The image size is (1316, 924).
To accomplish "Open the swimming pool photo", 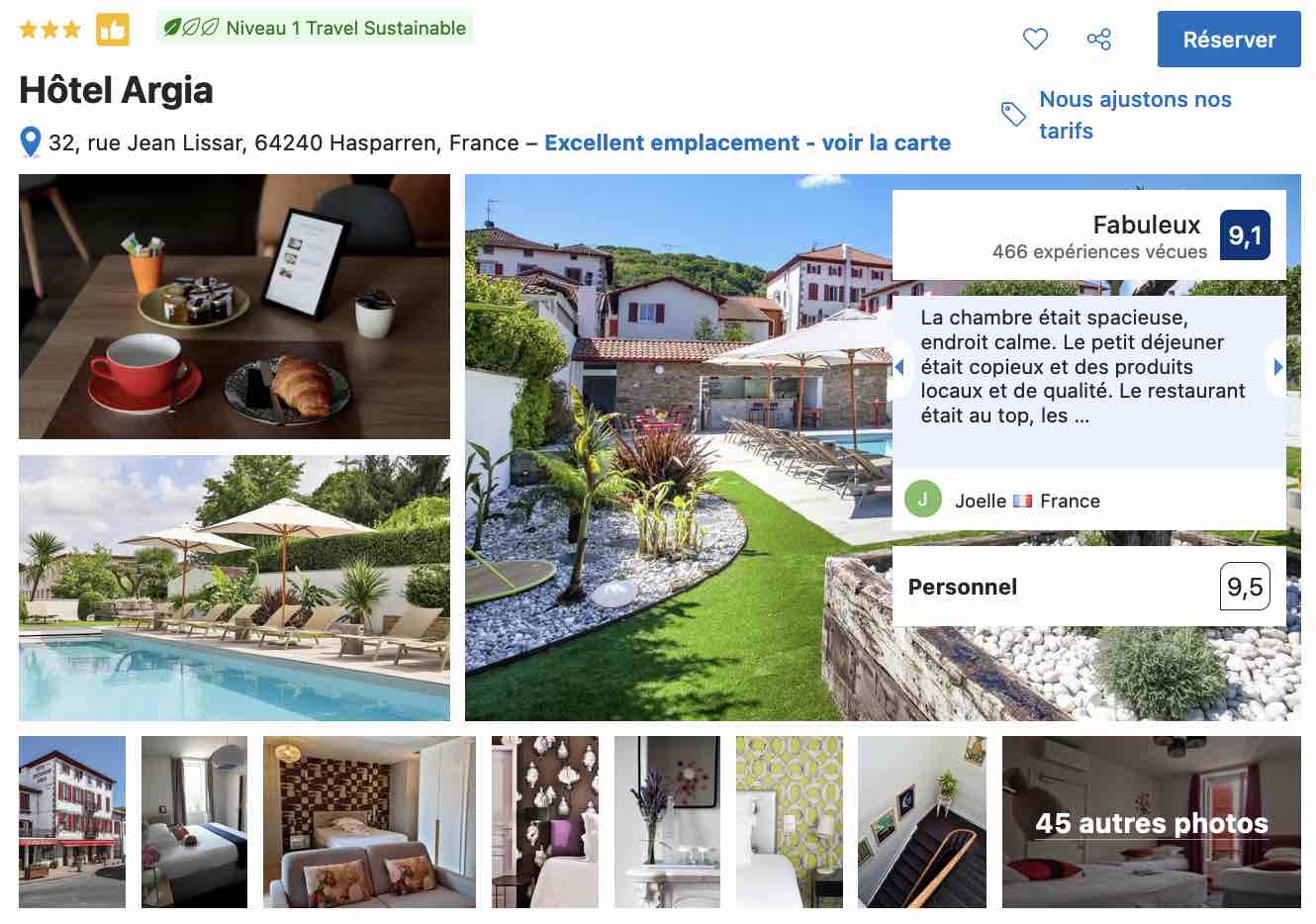I will click(x=235, y=588).
